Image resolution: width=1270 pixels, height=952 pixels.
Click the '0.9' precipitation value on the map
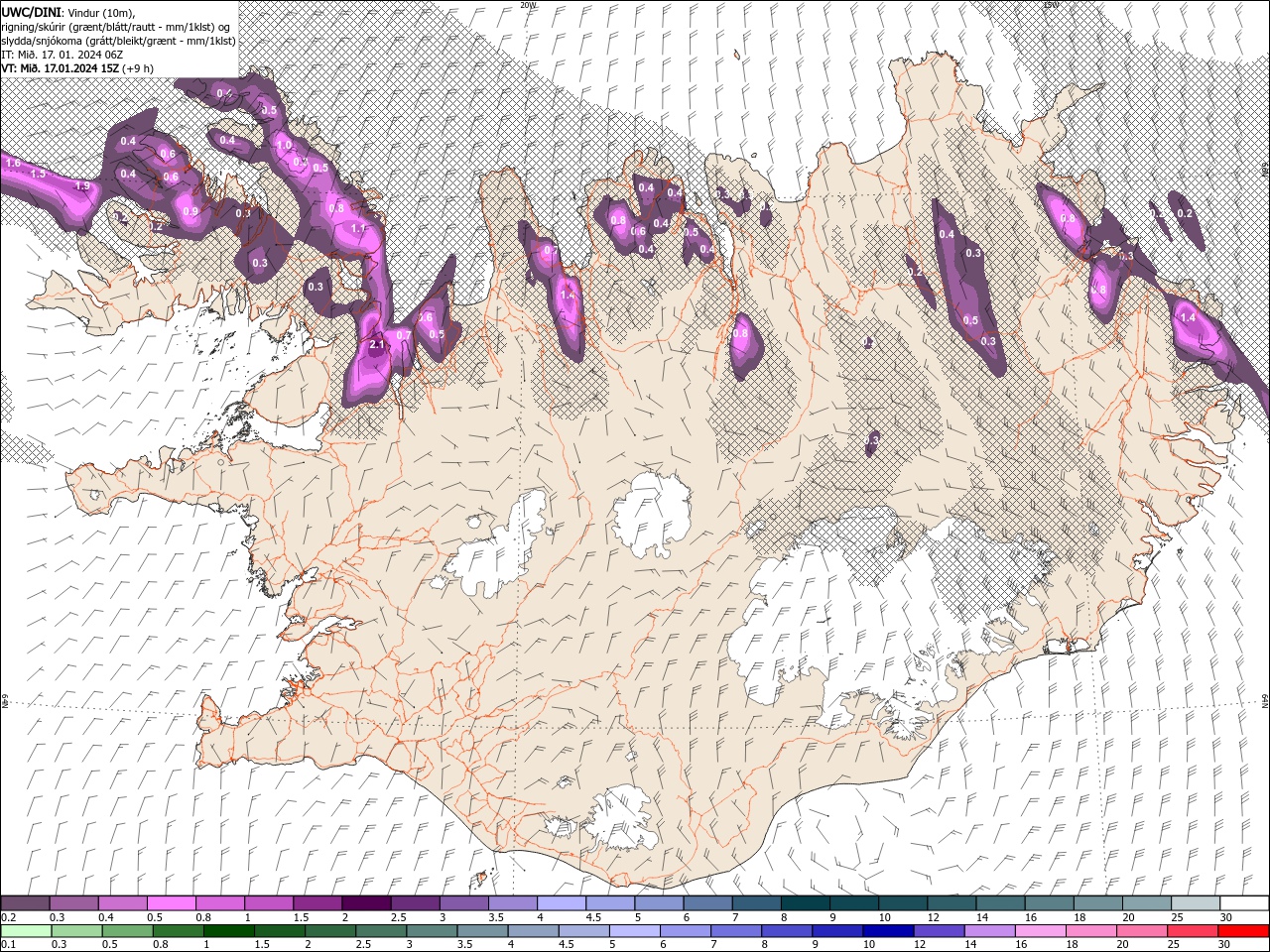[190, 210]
